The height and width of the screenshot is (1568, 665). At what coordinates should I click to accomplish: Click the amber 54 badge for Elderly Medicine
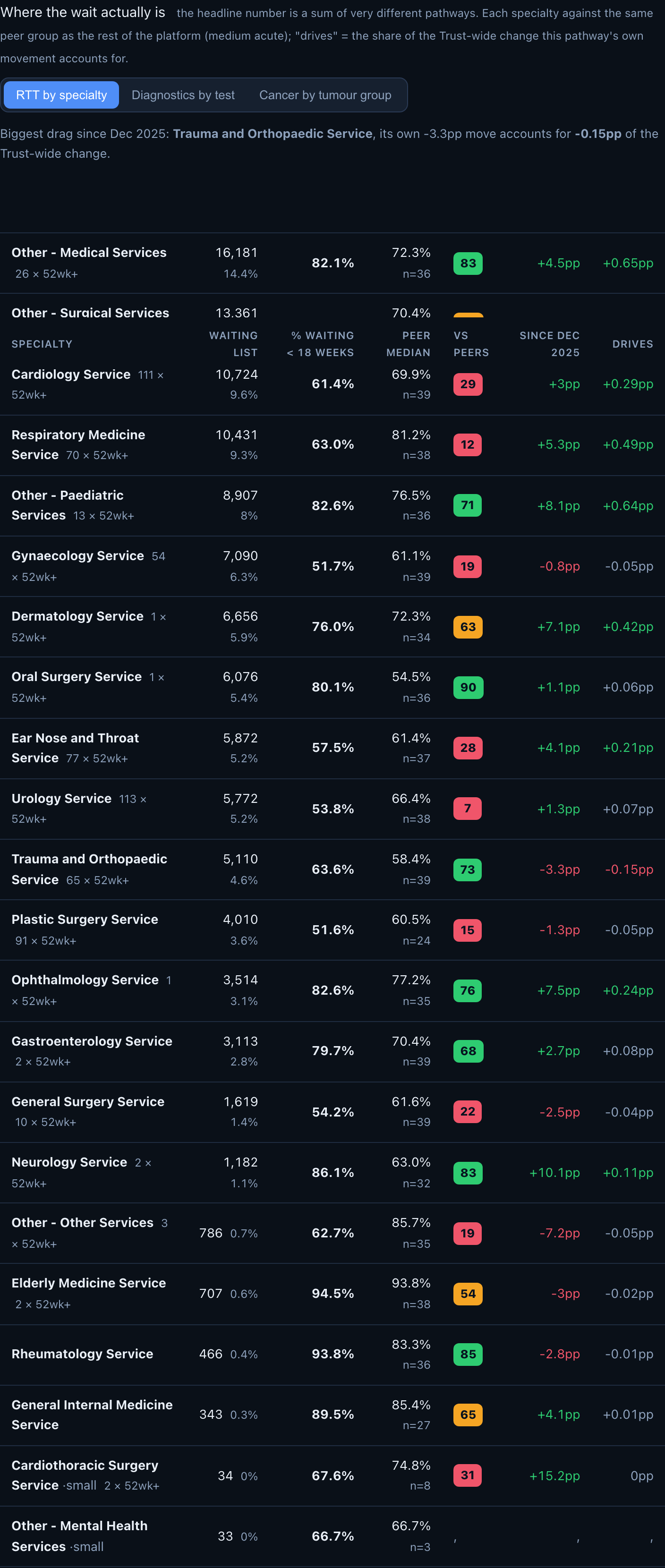[x=468, y=1294]
